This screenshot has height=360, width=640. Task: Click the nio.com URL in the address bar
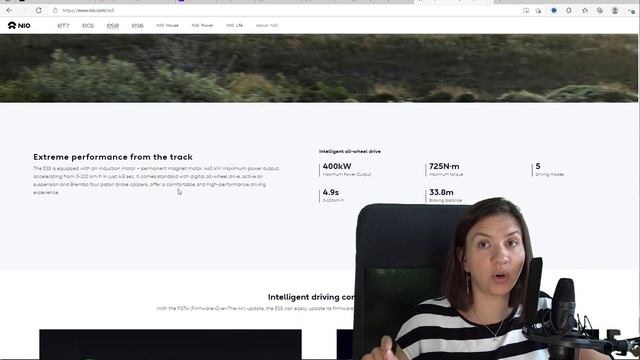click(88, 10)
